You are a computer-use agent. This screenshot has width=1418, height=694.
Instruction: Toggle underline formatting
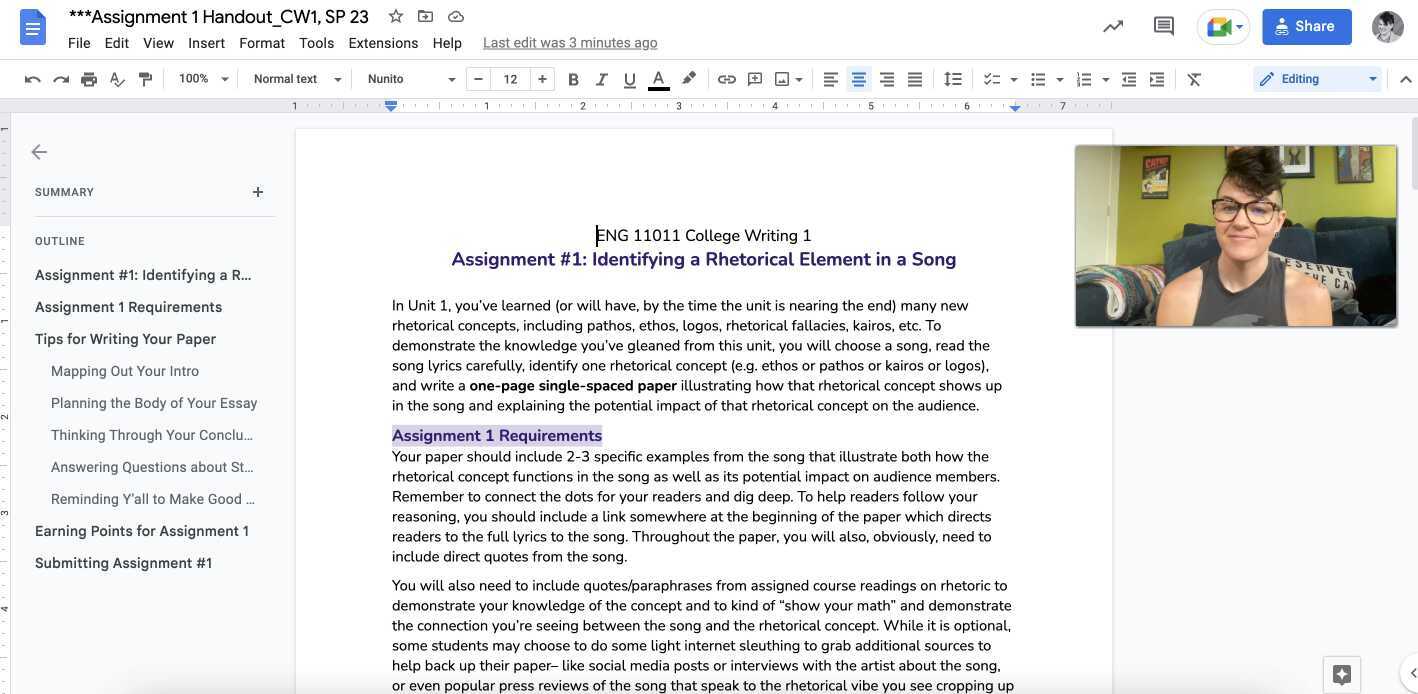629,79
